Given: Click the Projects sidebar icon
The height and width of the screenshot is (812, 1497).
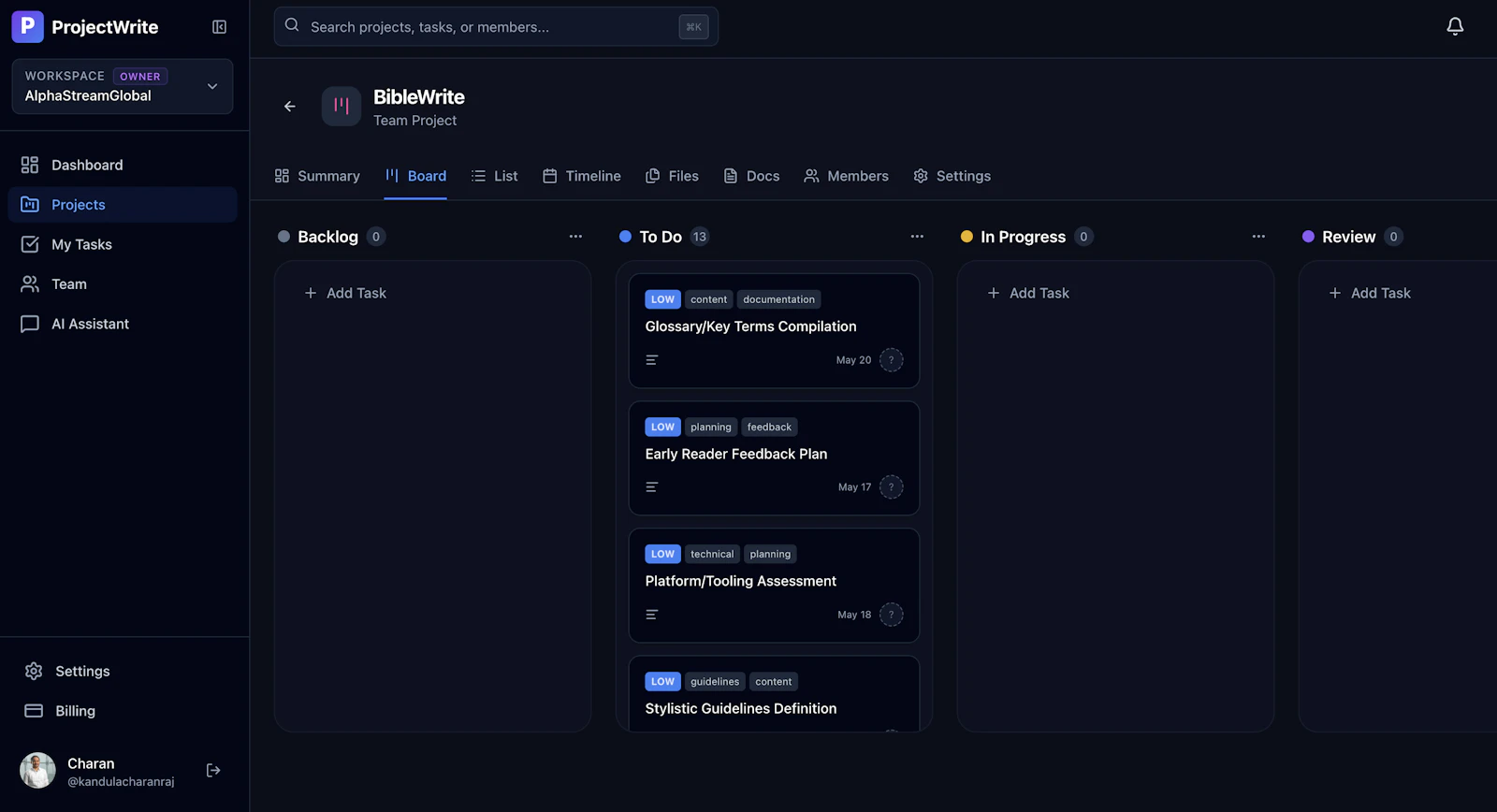Looking at the screenshot, I should [x=30, y=205].
